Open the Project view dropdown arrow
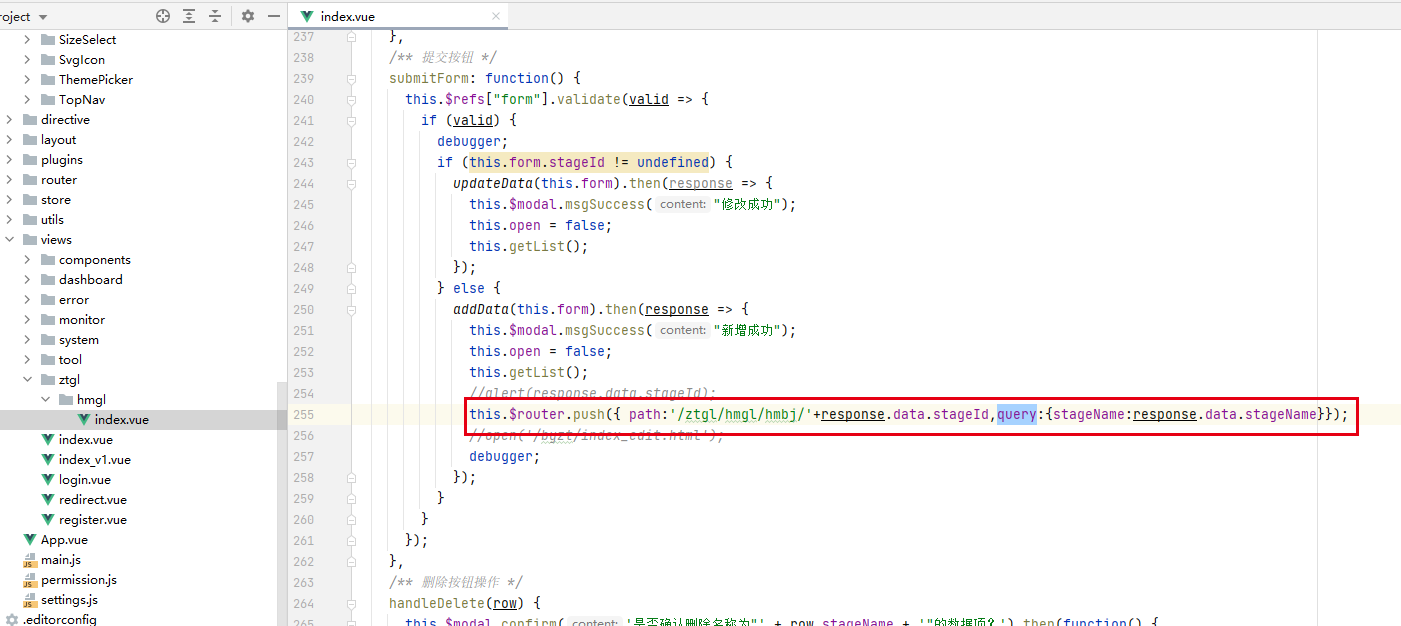The height and width of the screenshot is (626, 1401). [x=42, y=17]
